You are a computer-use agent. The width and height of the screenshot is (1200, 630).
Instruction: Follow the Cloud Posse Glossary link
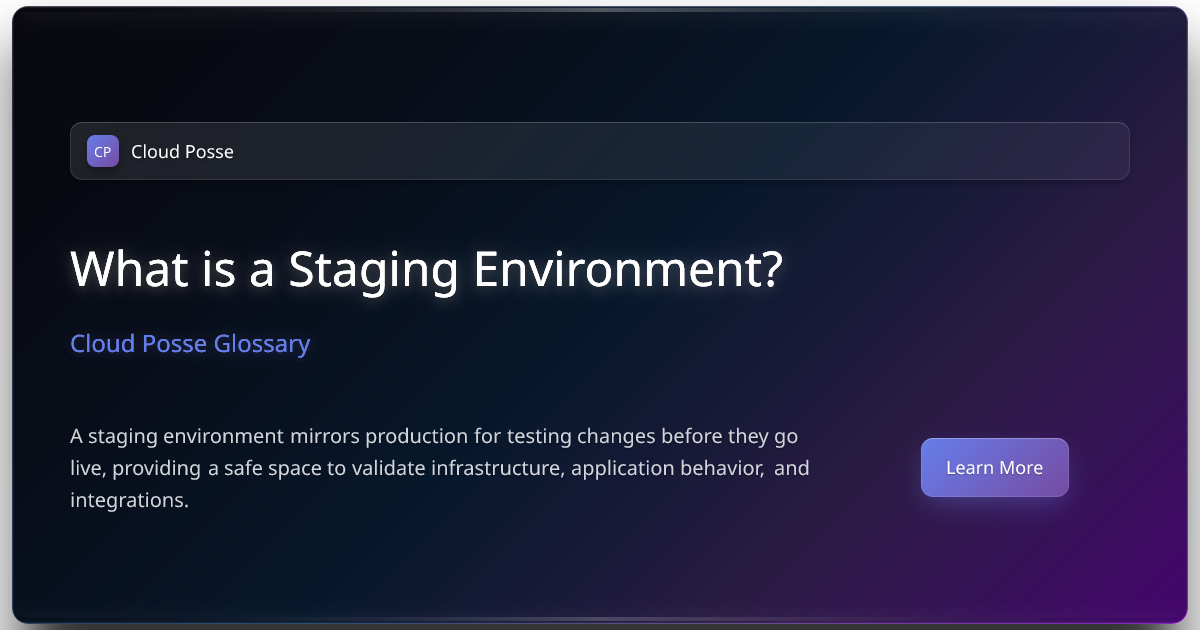(x=190, y=344)
